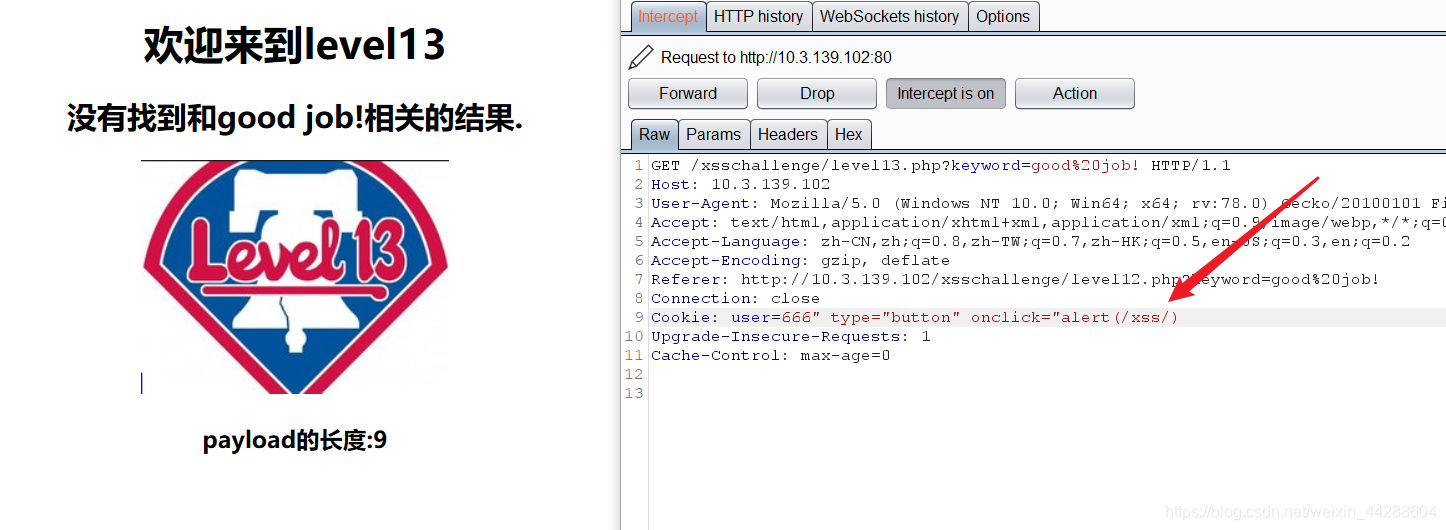1446x530 pixels.
Task: Click the pencil edit icon beside Request
Action: [x=641, y=57]
